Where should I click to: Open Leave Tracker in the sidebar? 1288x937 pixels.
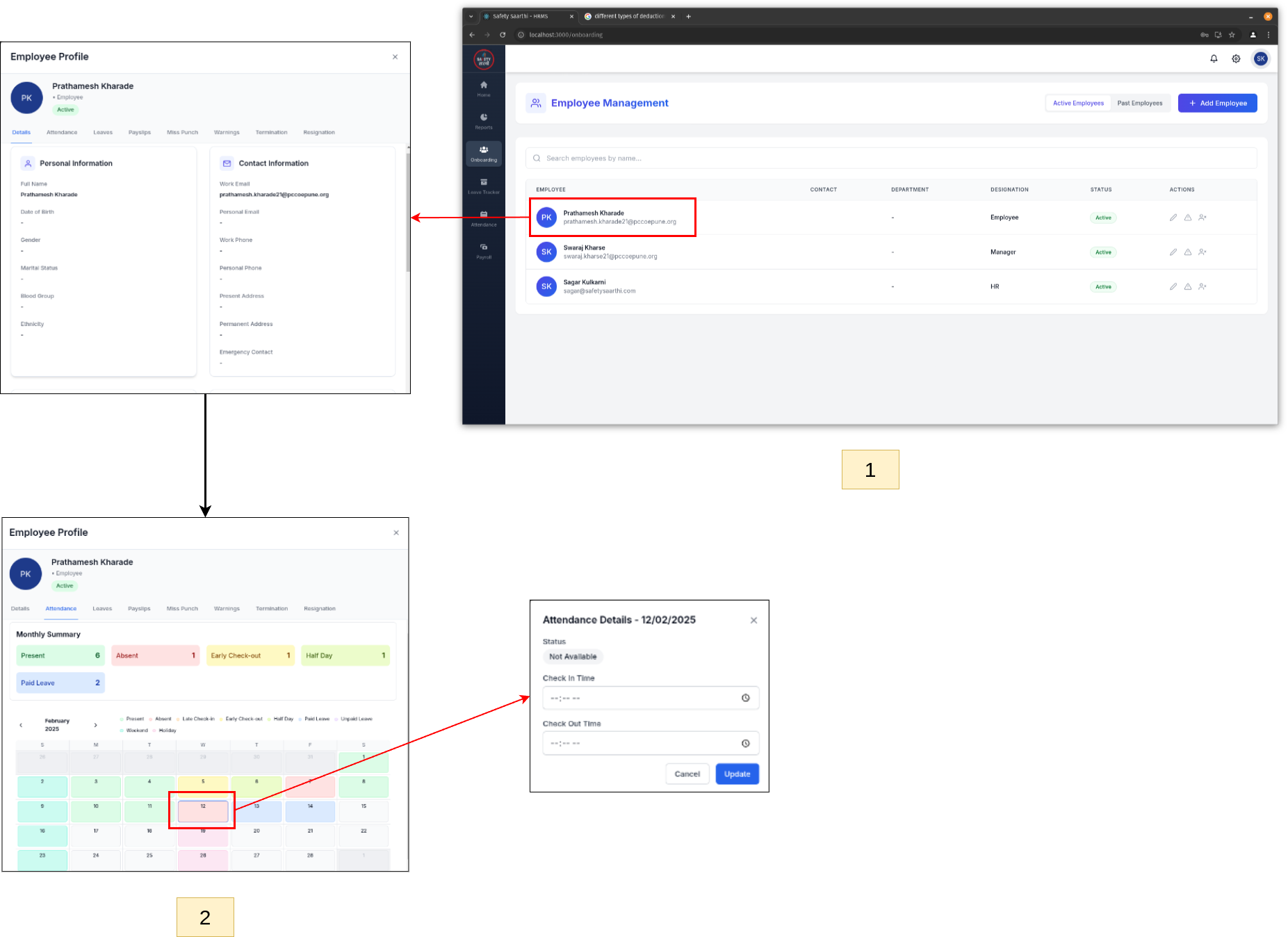coord(484,186)
